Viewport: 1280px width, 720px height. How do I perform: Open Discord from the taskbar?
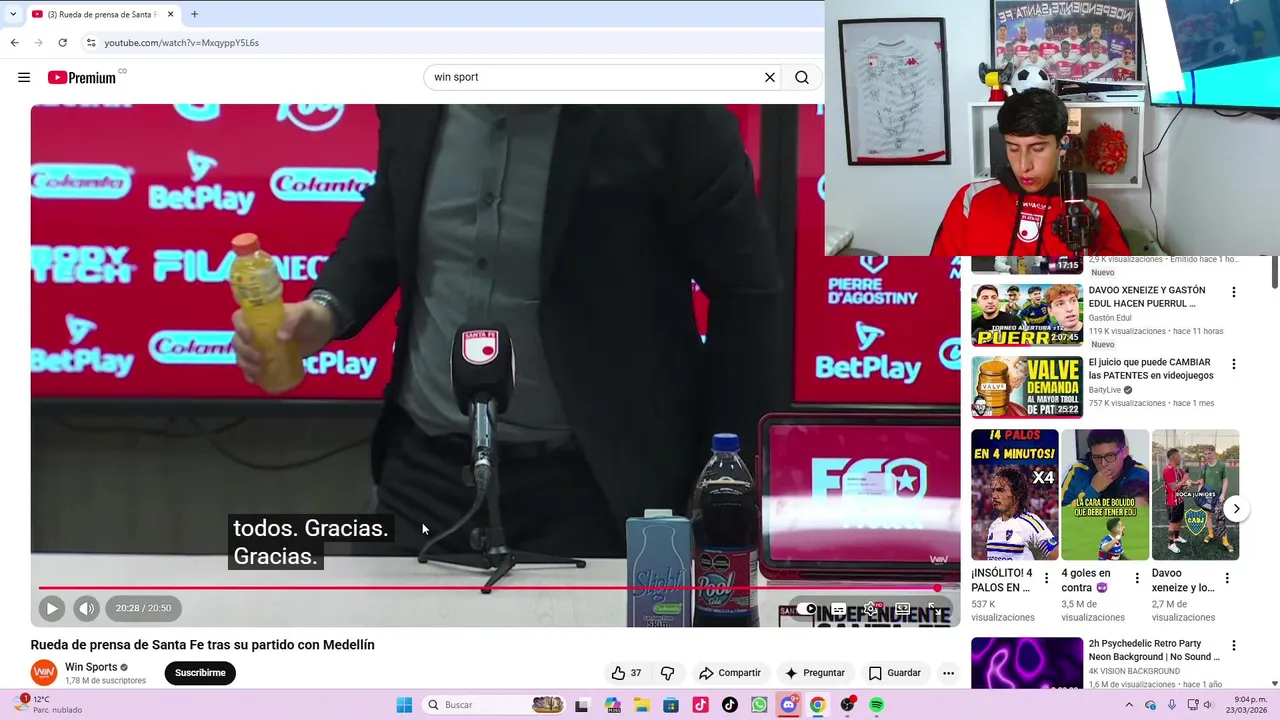click(x=789, y=705)
